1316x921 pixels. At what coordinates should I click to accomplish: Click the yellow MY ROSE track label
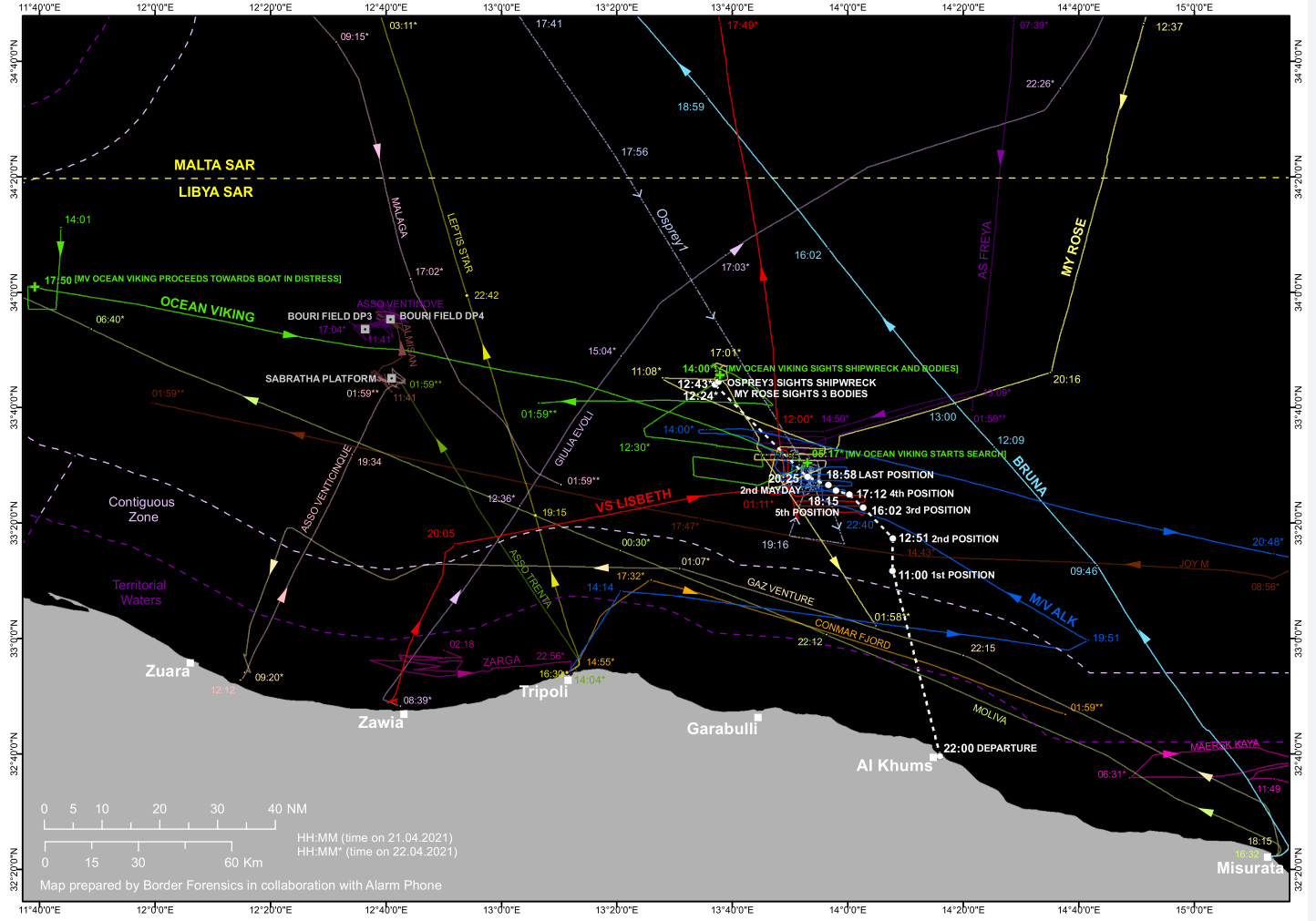[1074, 247]
